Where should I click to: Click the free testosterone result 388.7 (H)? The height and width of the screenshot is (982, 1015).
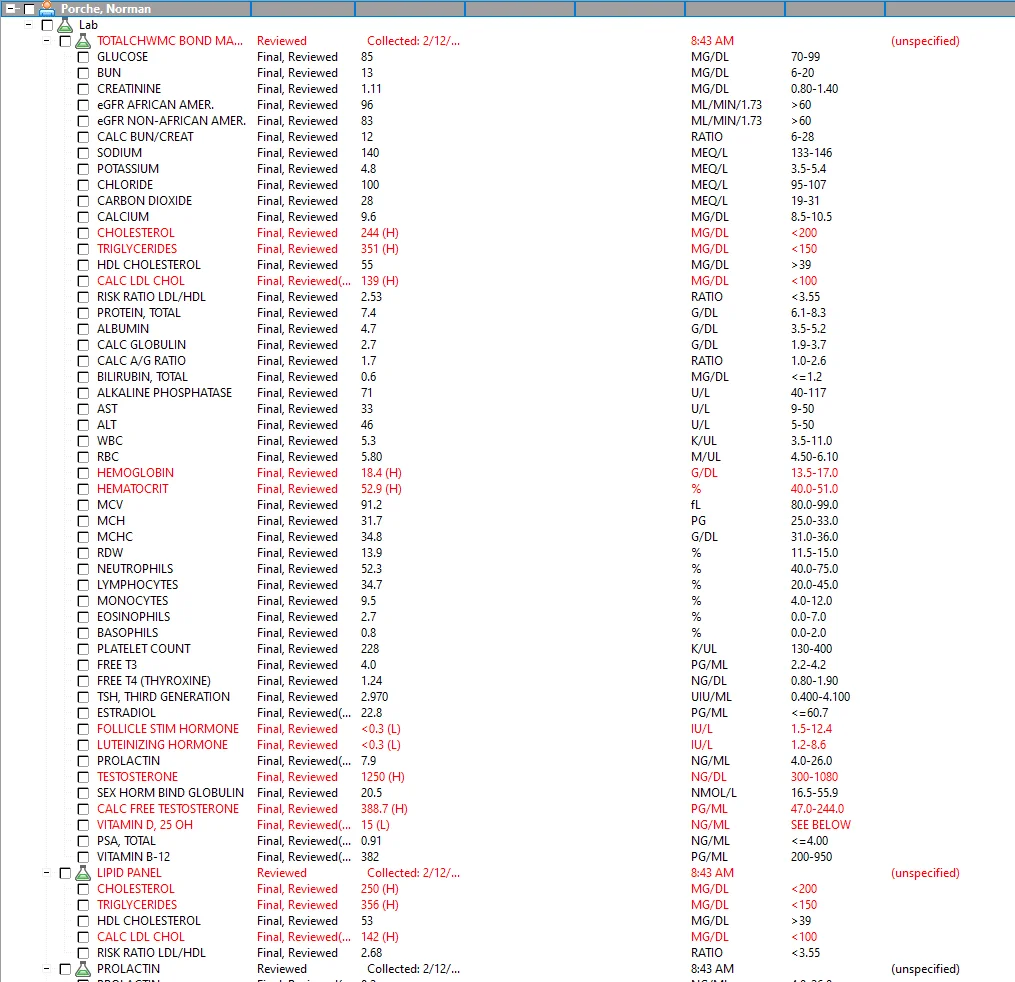coord(385,809)
